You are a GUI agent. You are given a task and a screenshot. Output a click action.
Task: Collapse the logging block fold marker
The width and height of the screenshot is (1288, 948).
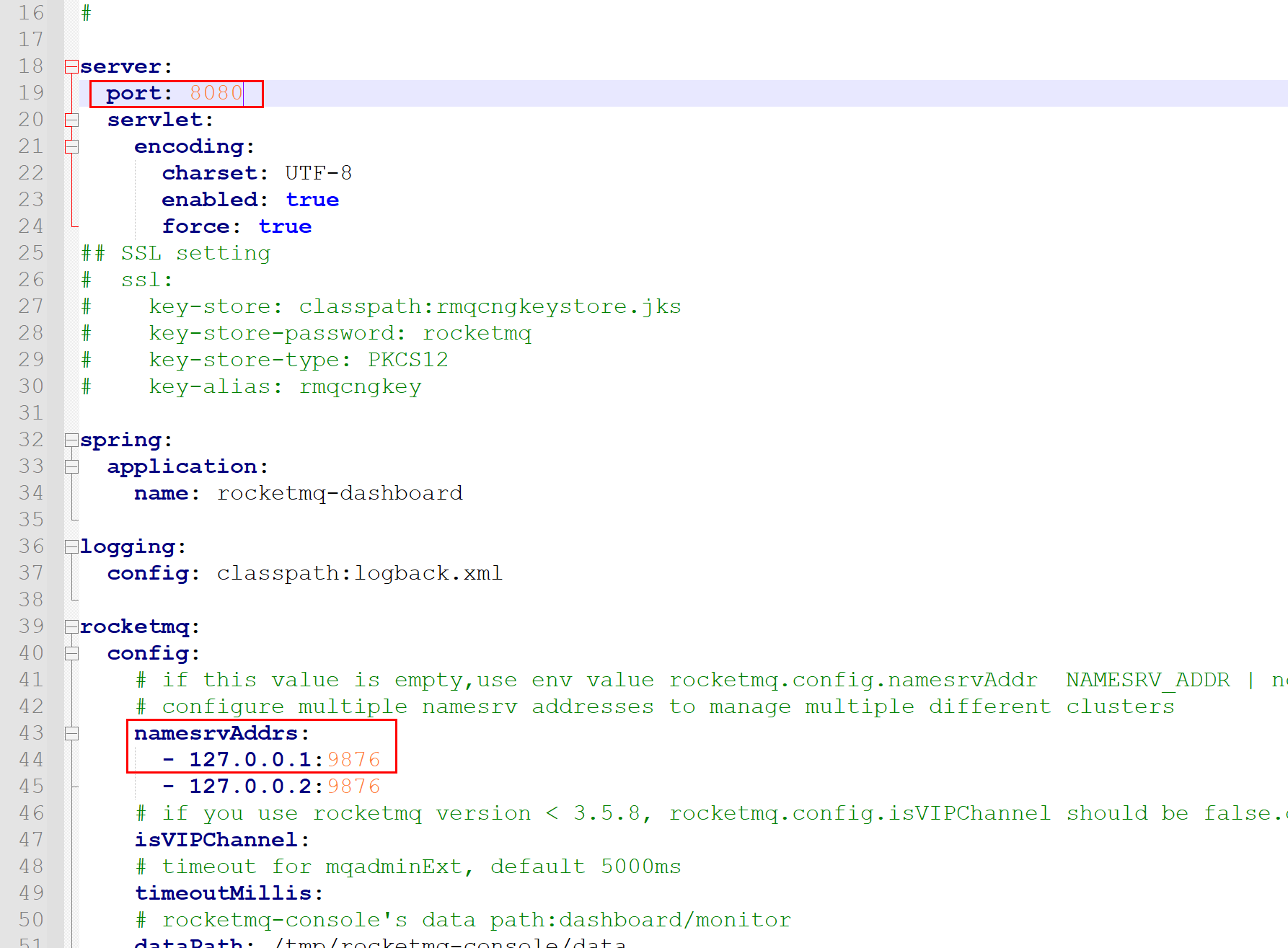pyautogui.click(x=71, y=546)
